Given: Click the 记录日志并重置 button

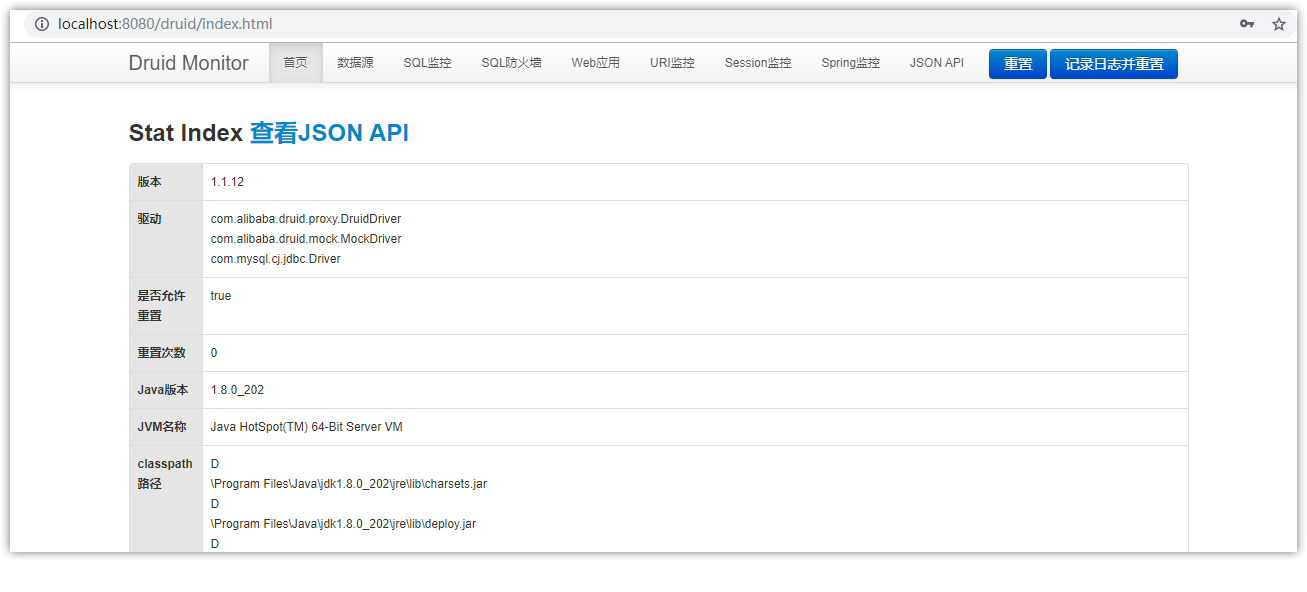Looking at the screenshot, I should [1114, 64].
